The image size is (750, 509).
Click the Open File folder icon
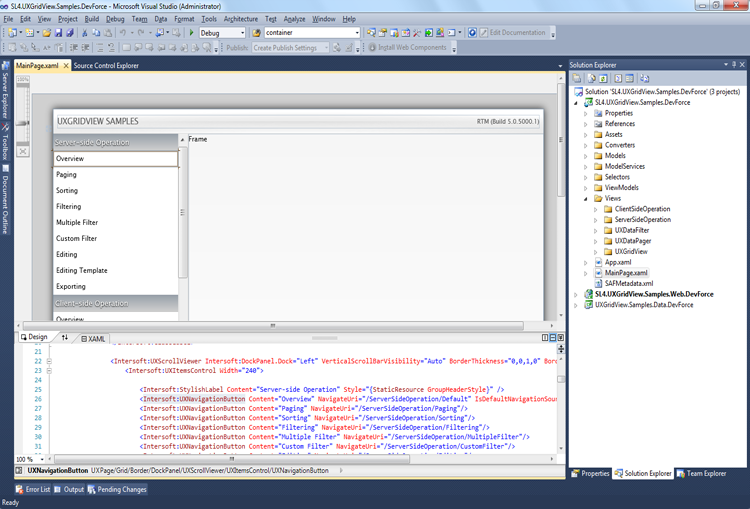click(46, 33)
